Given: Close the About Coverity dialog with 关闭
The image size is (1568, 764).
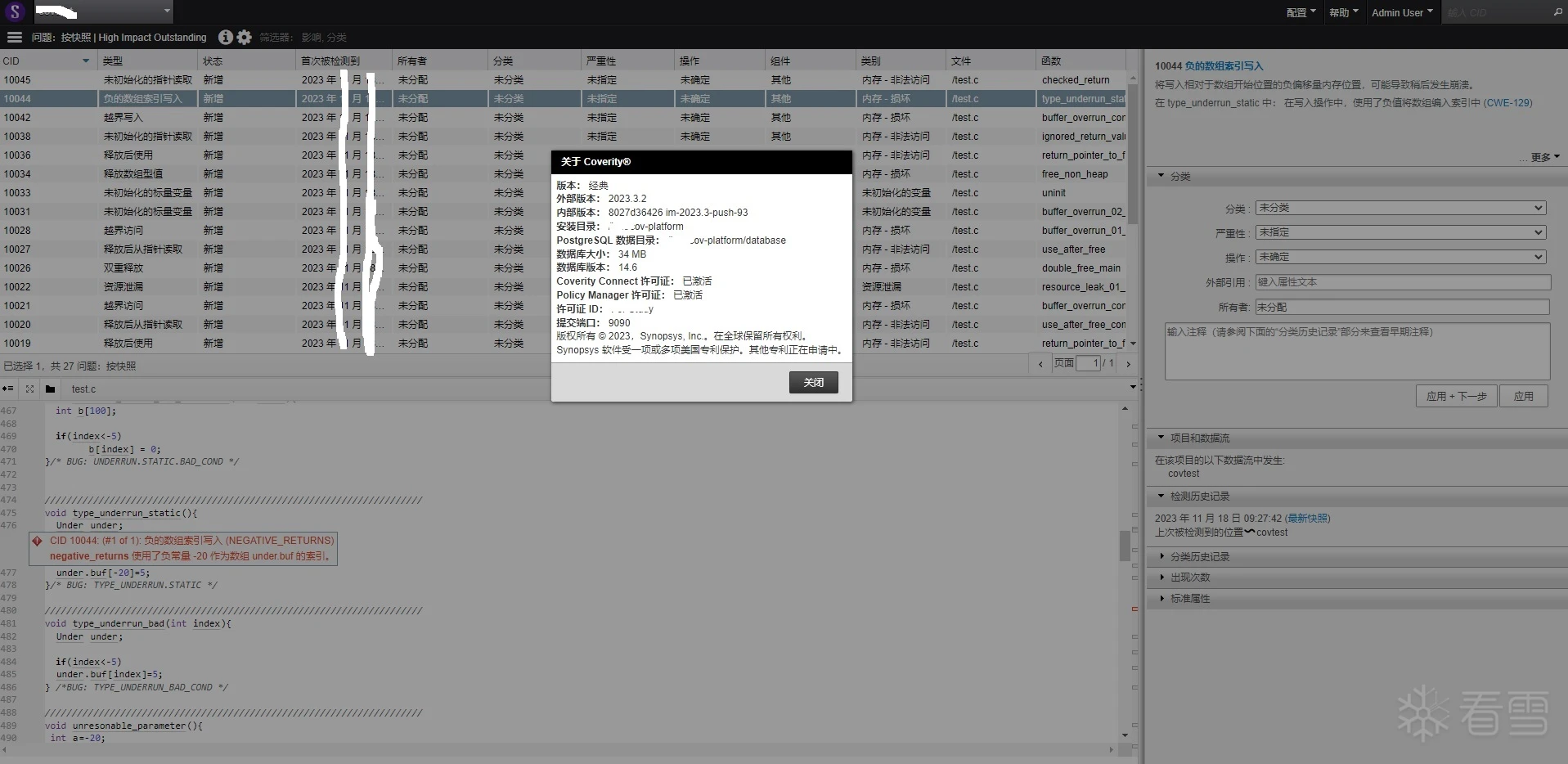Looking at the screenshot, I should click(814, 383).
